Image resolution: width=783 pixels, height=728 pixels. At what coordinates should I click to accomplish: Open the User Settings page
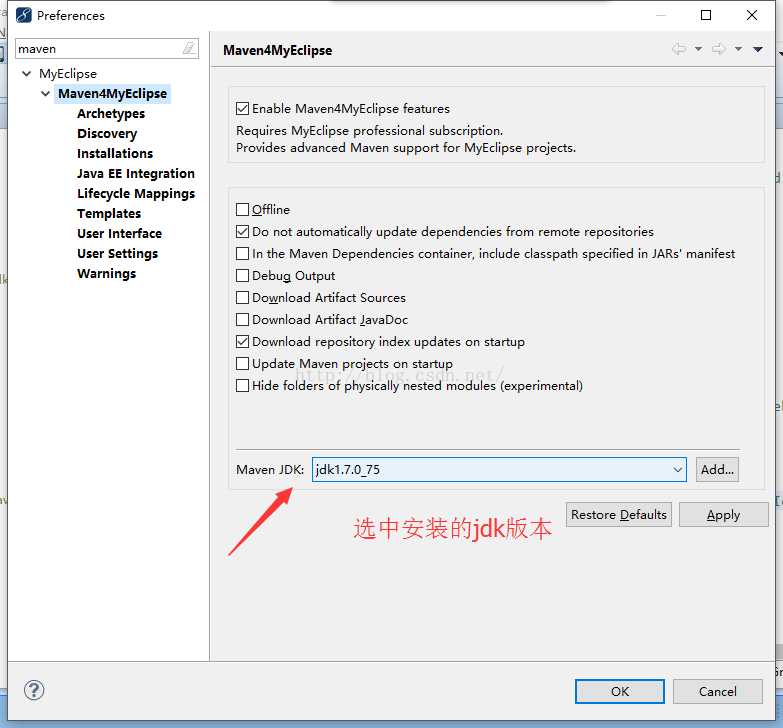[117, 254]
